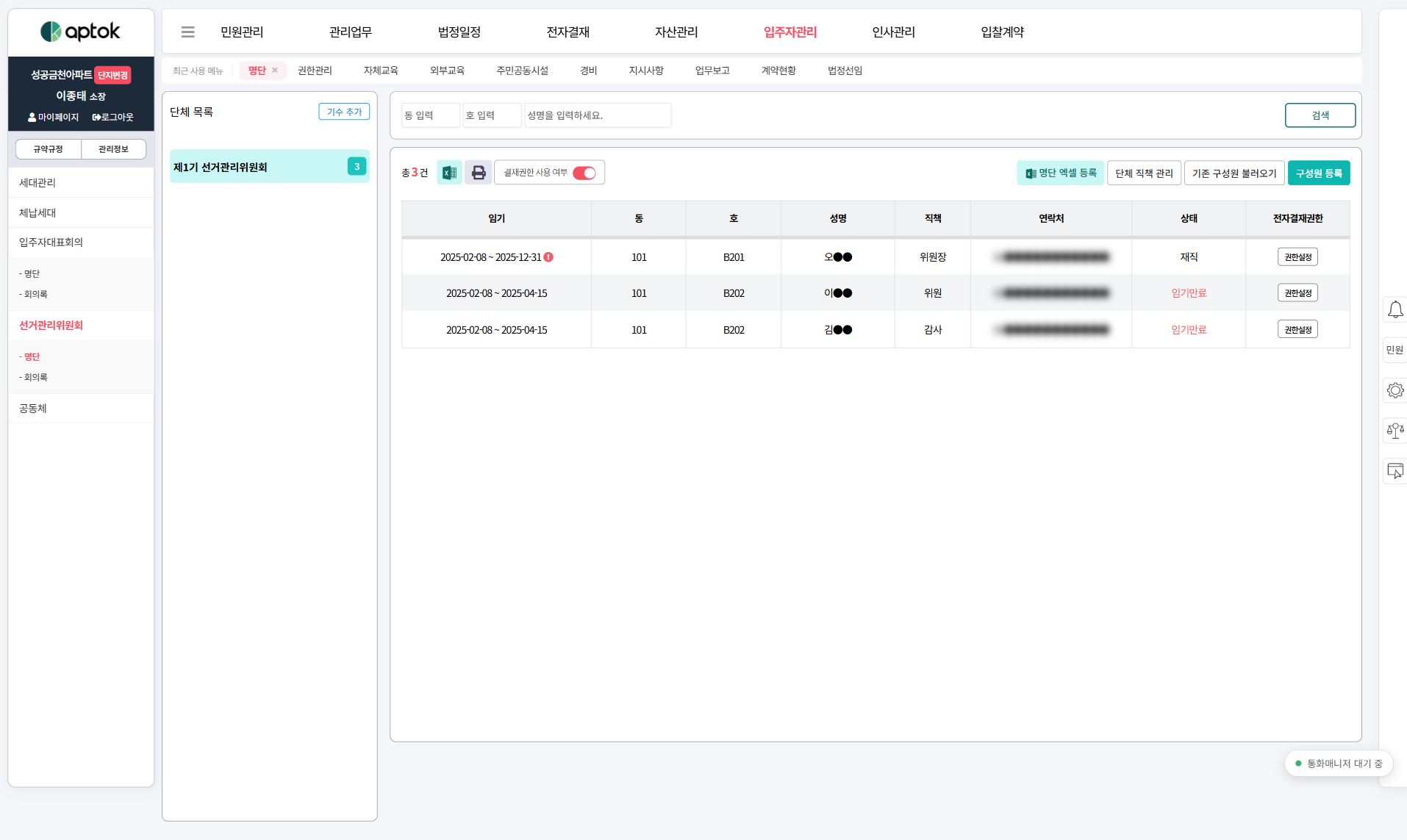Select the 자체교육 shortcut tab

click(x=381, y=71)
